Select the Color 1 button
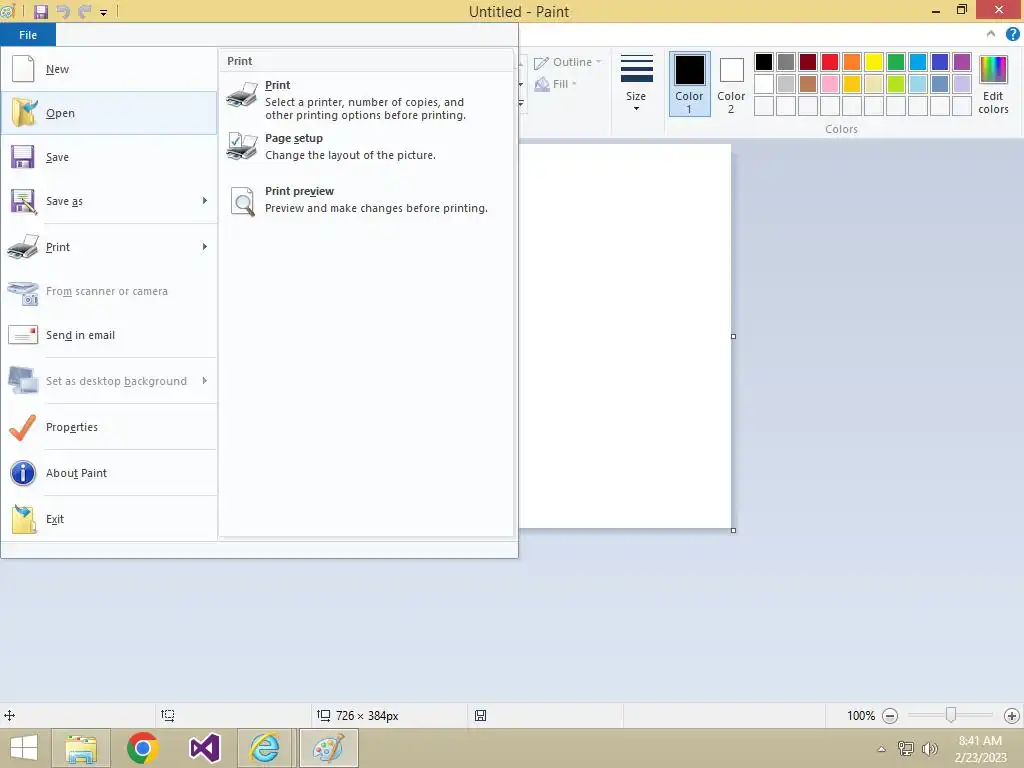The height and width of the screenshot is (768, 1024). click(689, 84)
